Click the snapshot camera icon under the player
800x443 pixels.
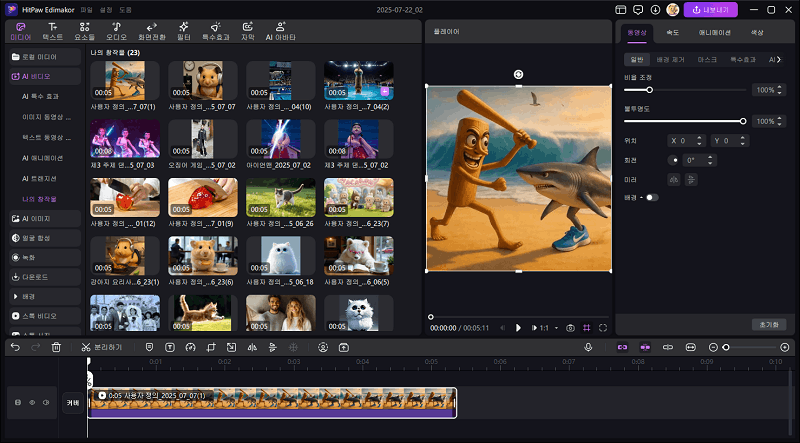click(570, 328)
